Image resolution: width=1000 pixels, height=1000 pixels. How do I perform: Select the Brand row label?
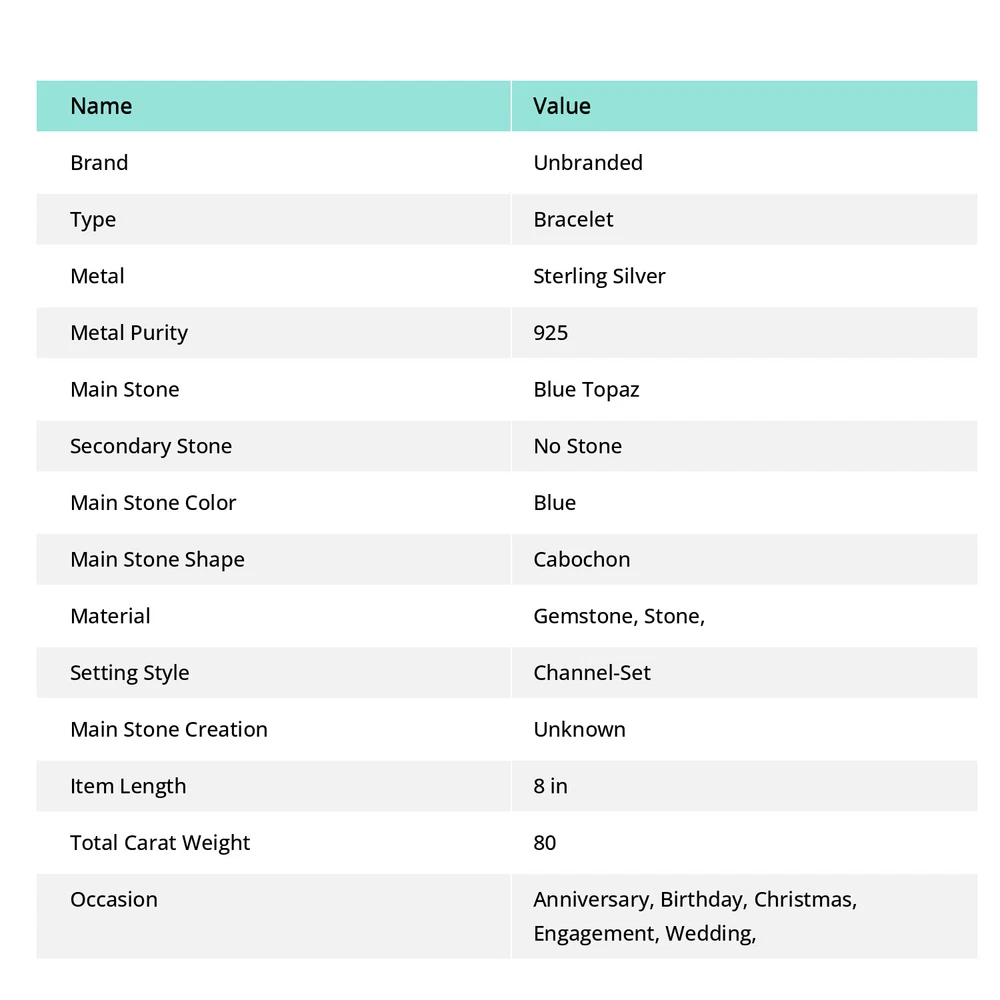pos(99,163)
